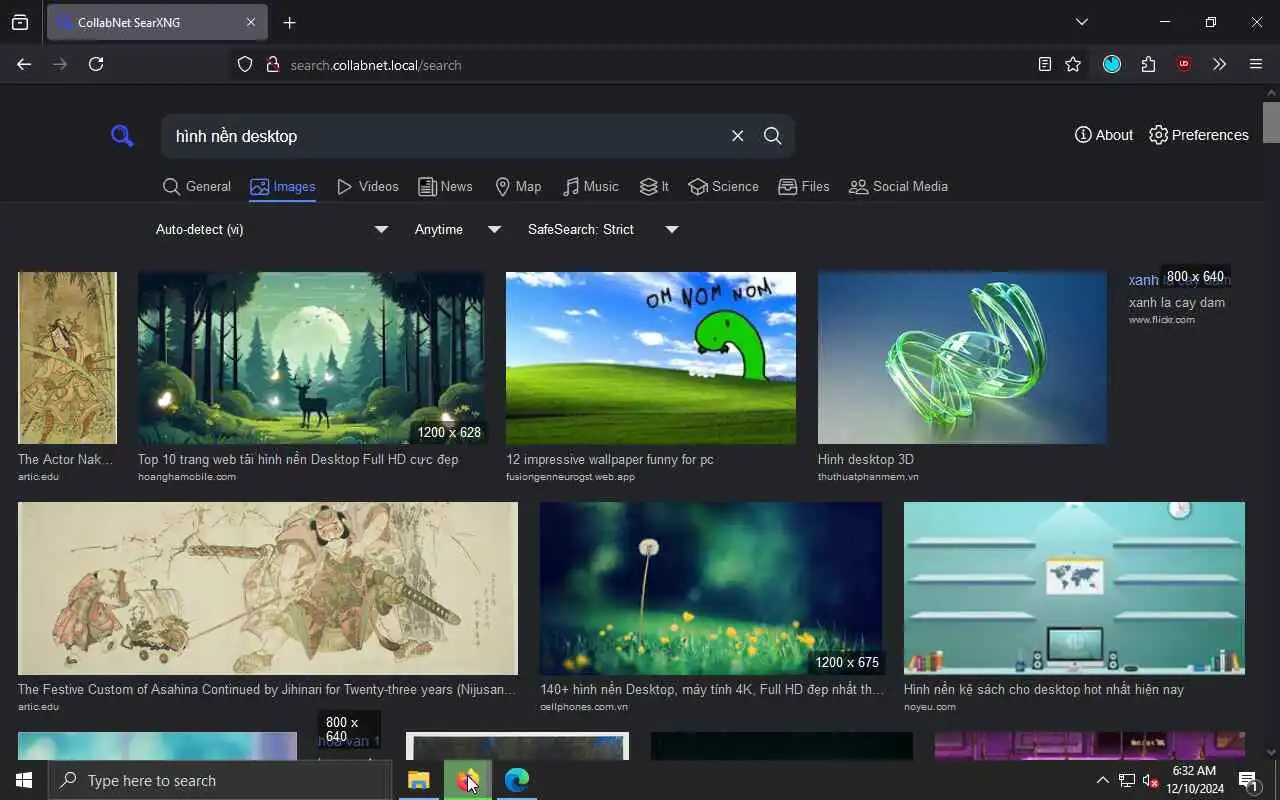Image resolution: width=1280 pixels, height=800 pixels.
Task: Click the SearXNG magnifier logo
Action: [x=122, y=135]
